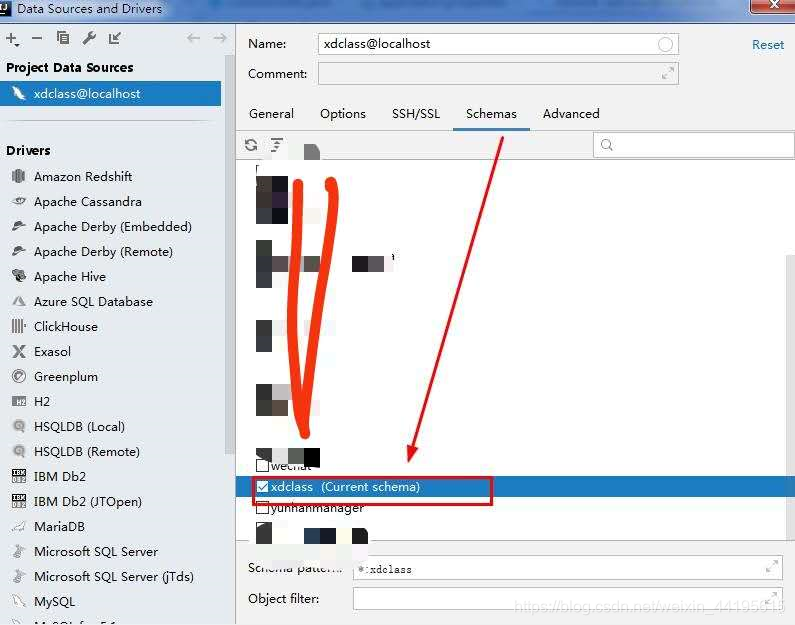Click the forward navigation arrow
Viewport: 795px width, 625px height.
click(220, 39)
